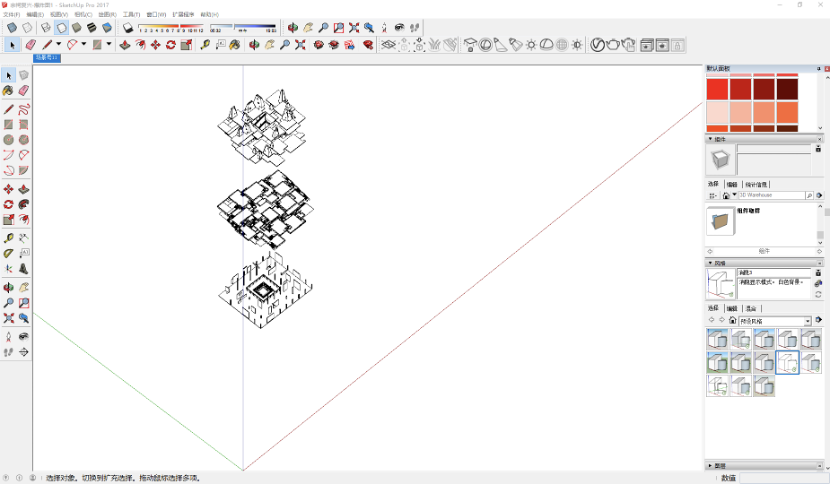The height and width of the screenshot is (484, 830).
Task: Activate the Offset tool in top toolbar
Action: point(140,45)
